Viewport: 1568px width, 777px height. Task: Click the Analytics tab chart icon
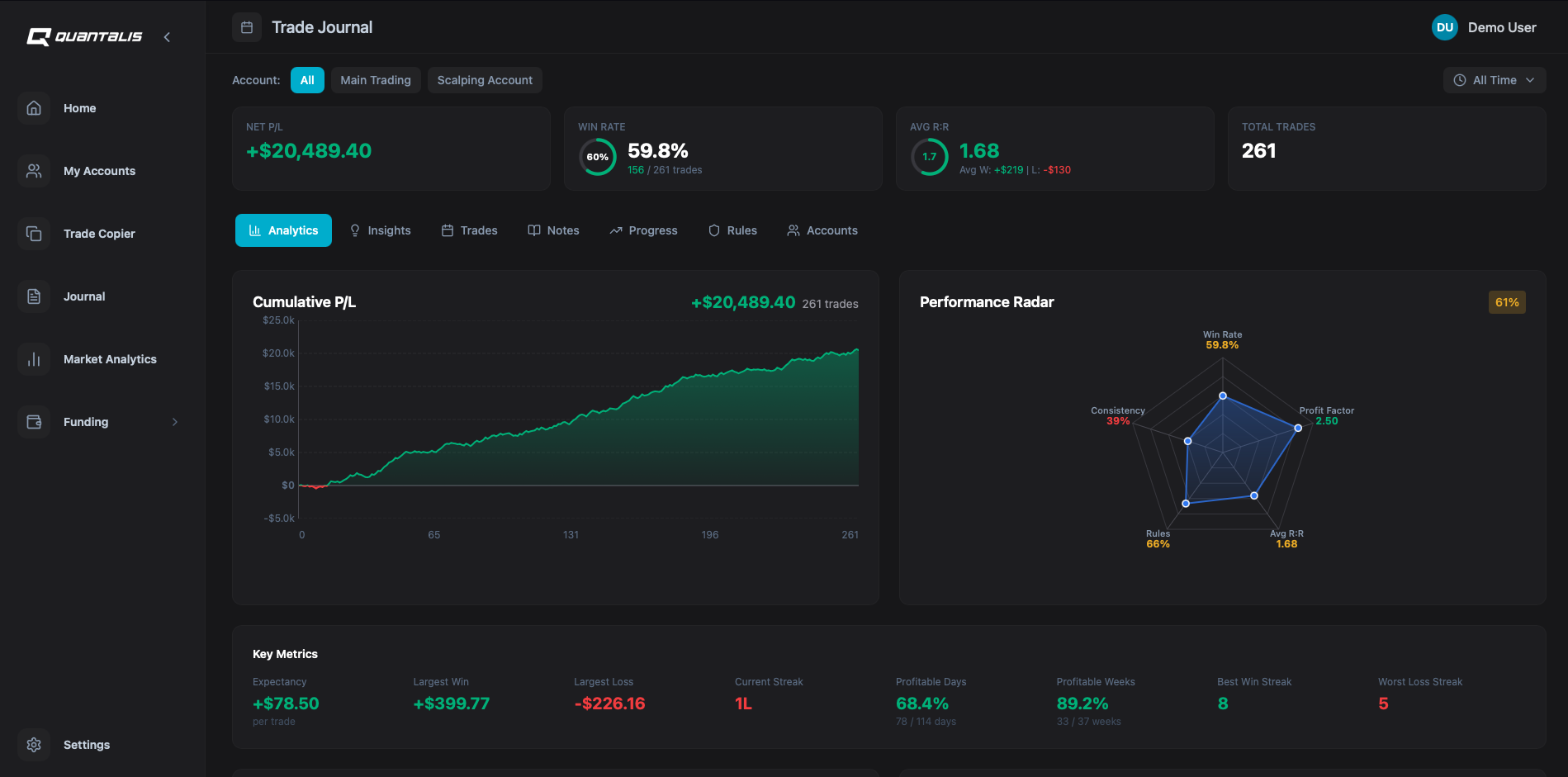[x=255, y=230]
